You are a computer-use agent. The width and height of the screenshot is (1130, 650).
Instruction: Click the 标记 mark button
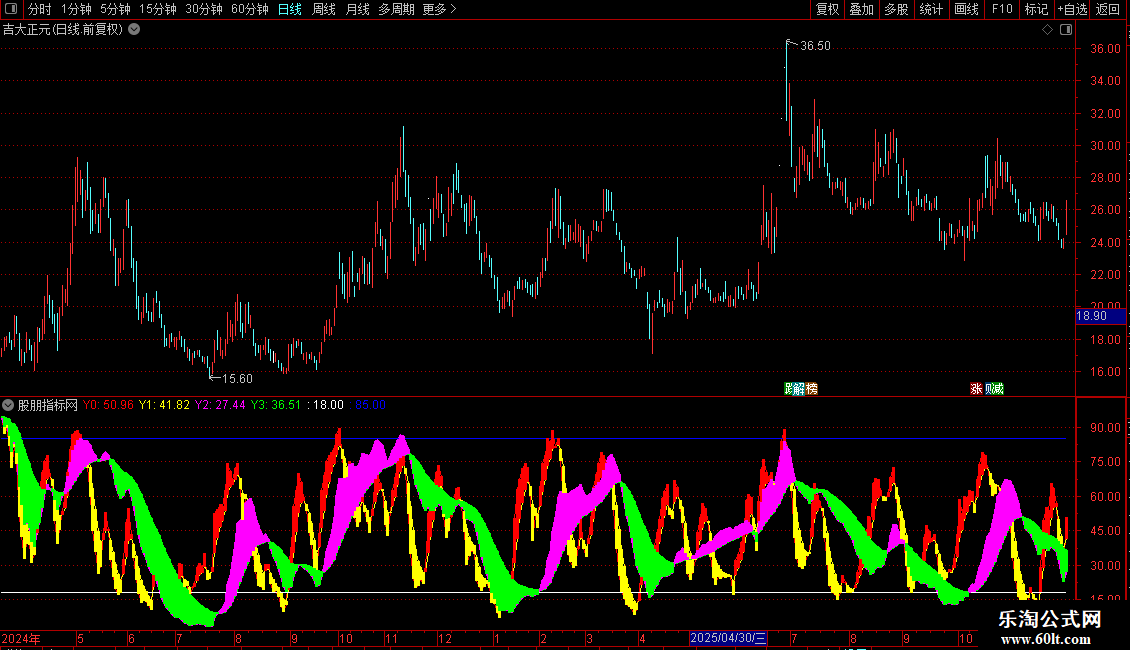(1036, 9)
